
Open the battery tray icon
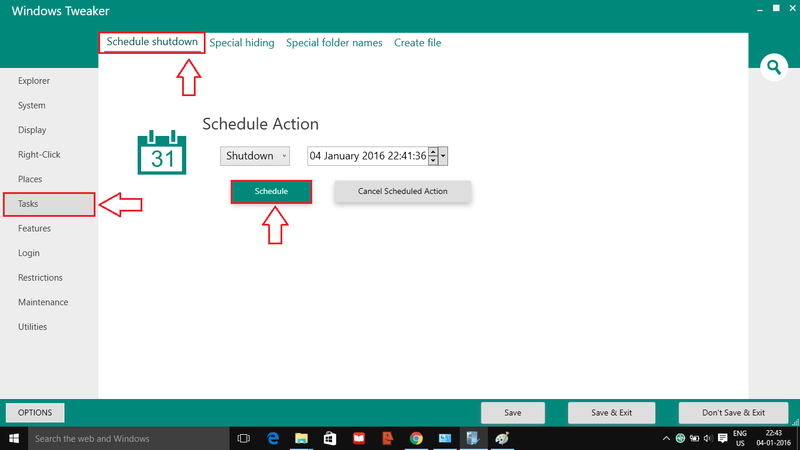[x=694, y=438]
